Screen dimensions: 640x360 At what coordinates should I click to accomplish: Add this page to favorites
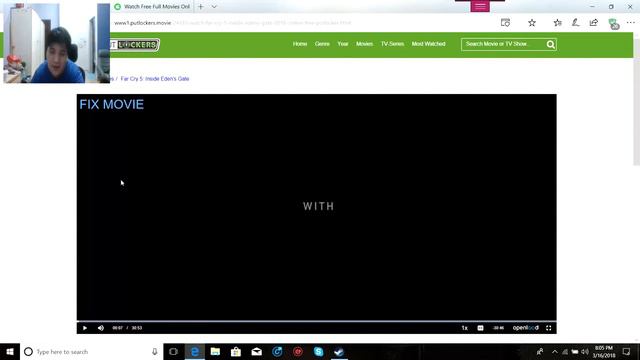(532, 23)
